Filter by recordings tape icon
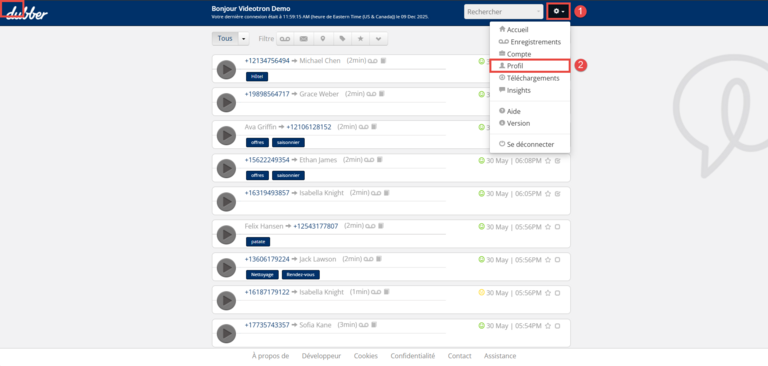 (285, 39)
